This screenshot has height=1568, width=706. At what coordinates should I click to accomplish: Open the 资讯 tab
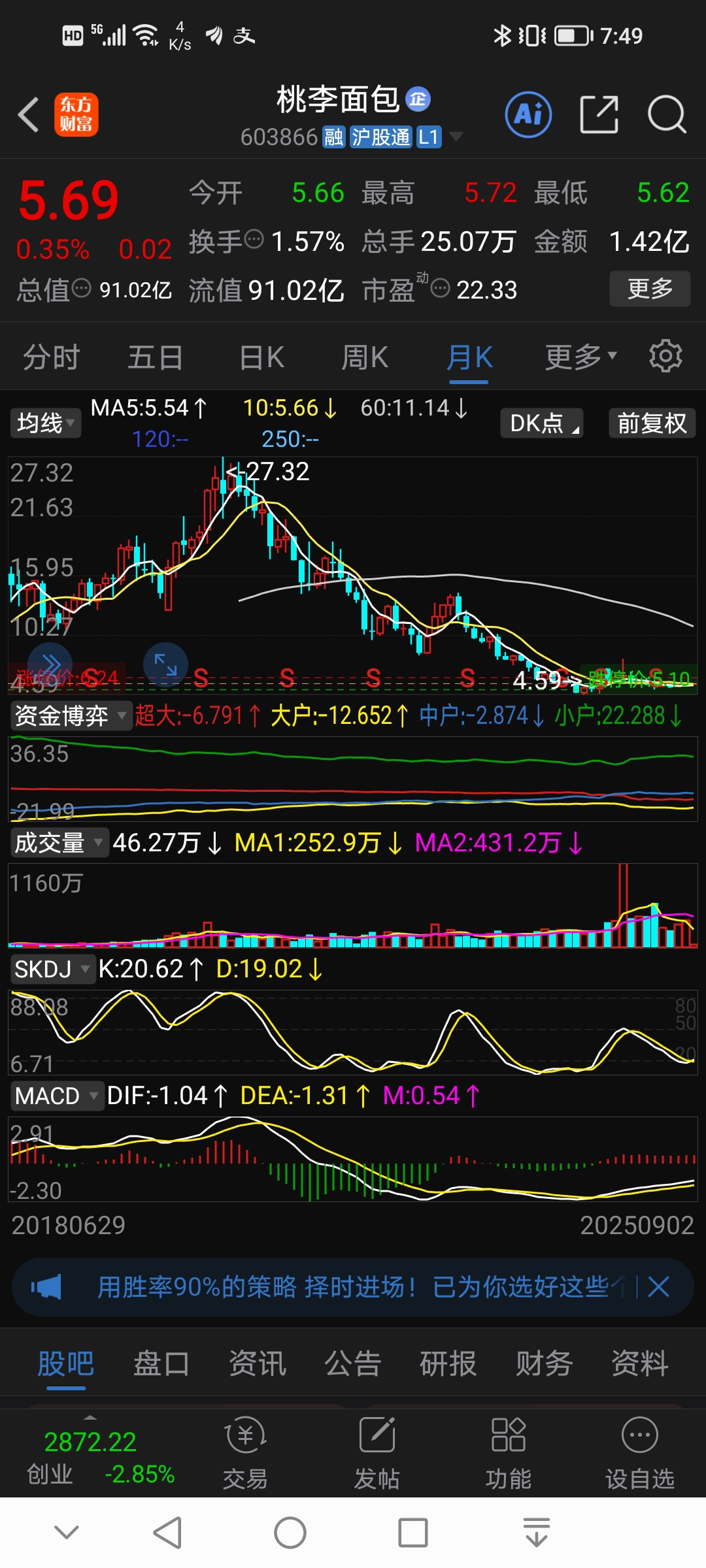point(258,1364)
